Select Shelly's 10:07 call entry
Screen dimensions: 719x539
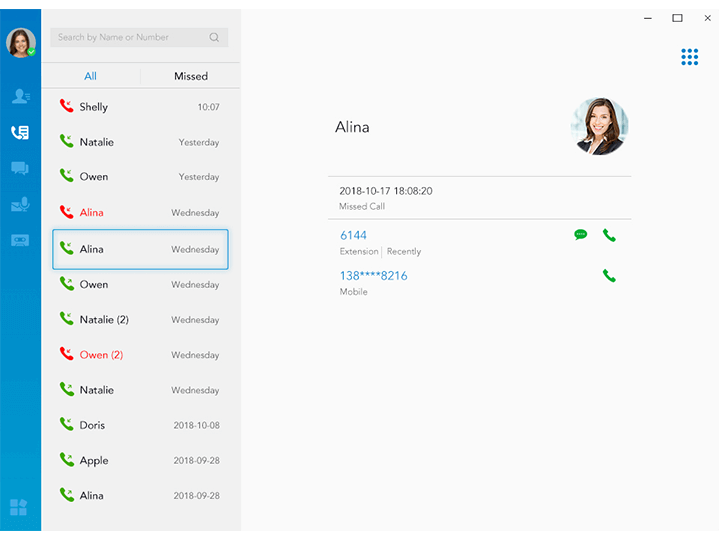[140, 107]
